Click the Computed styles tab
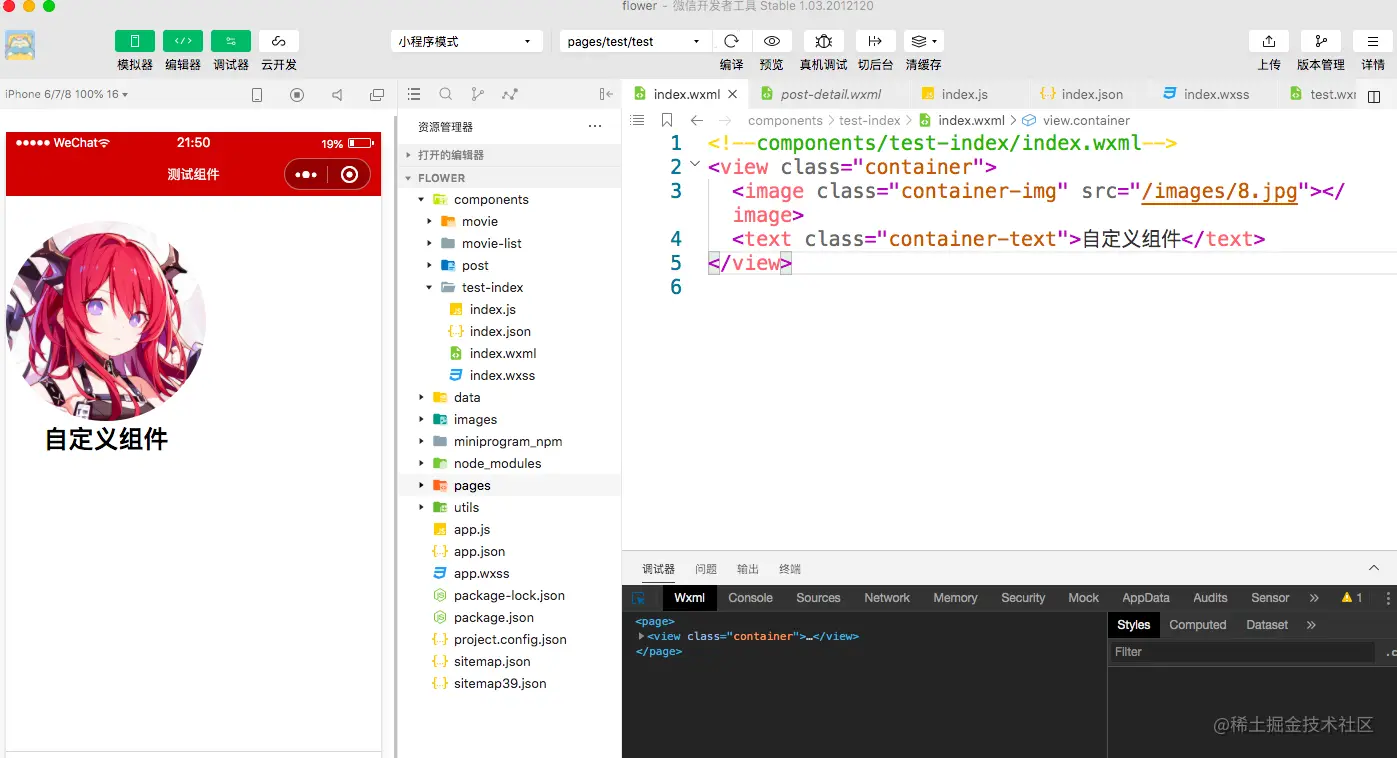Viewport: 1397px width, 758px height. coord(1197,625)
